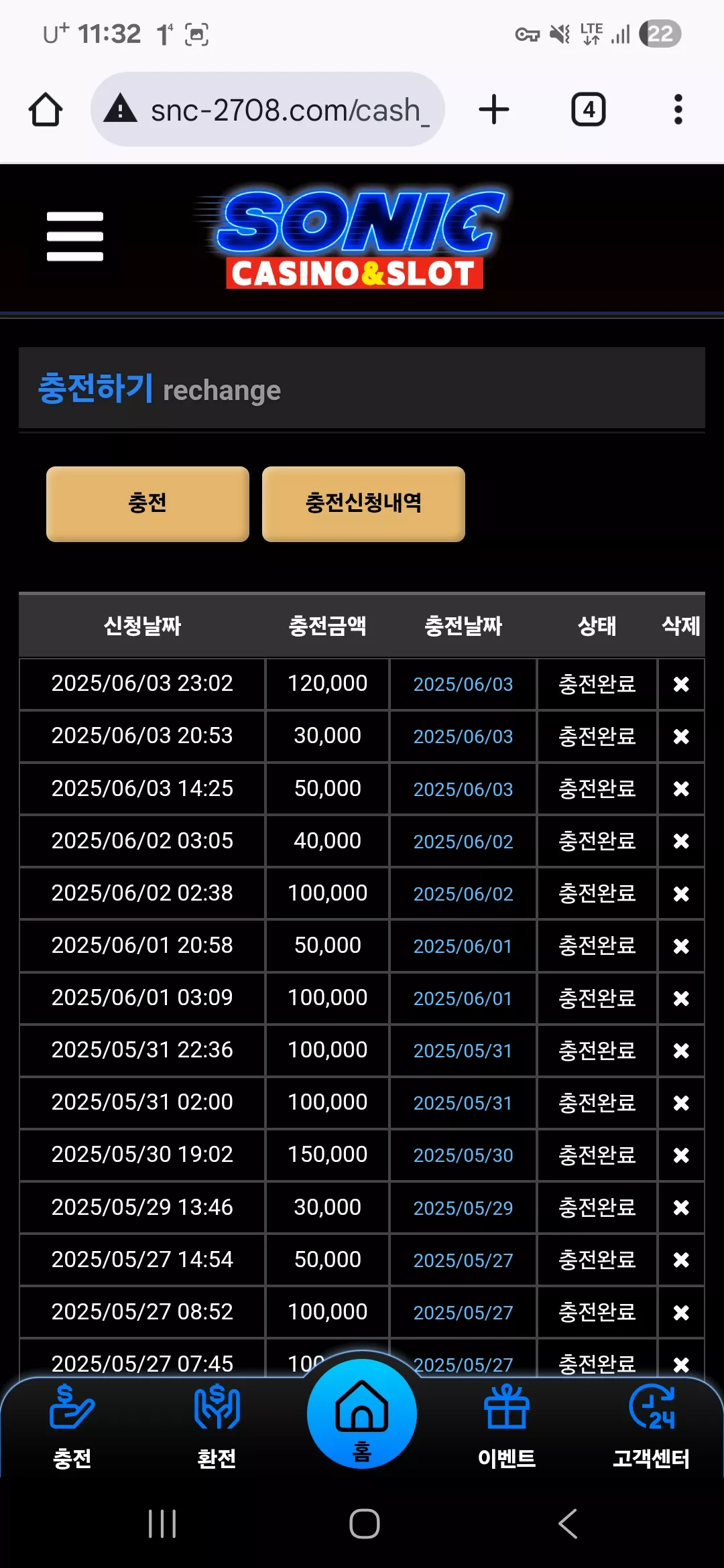Select the 충전 tab button

pos(147,503)
